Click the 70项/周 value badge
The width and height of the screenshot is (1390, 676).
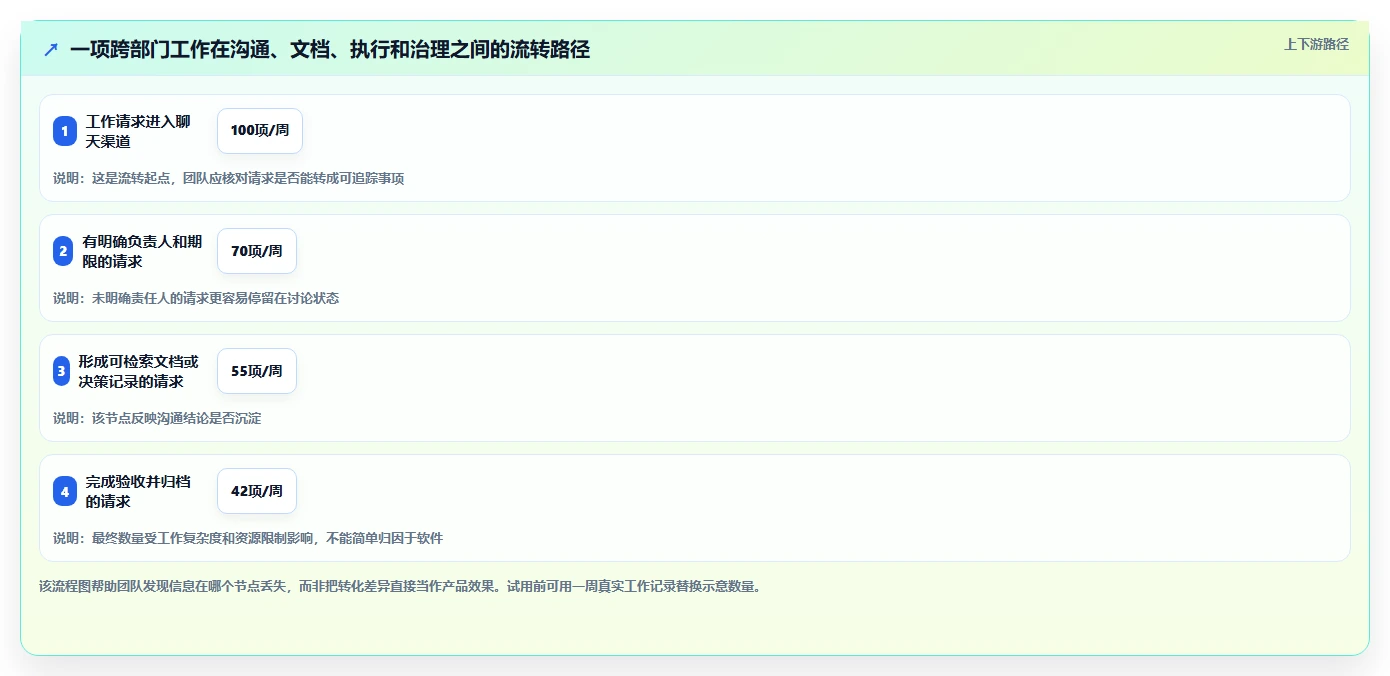(x=257, y=251)
